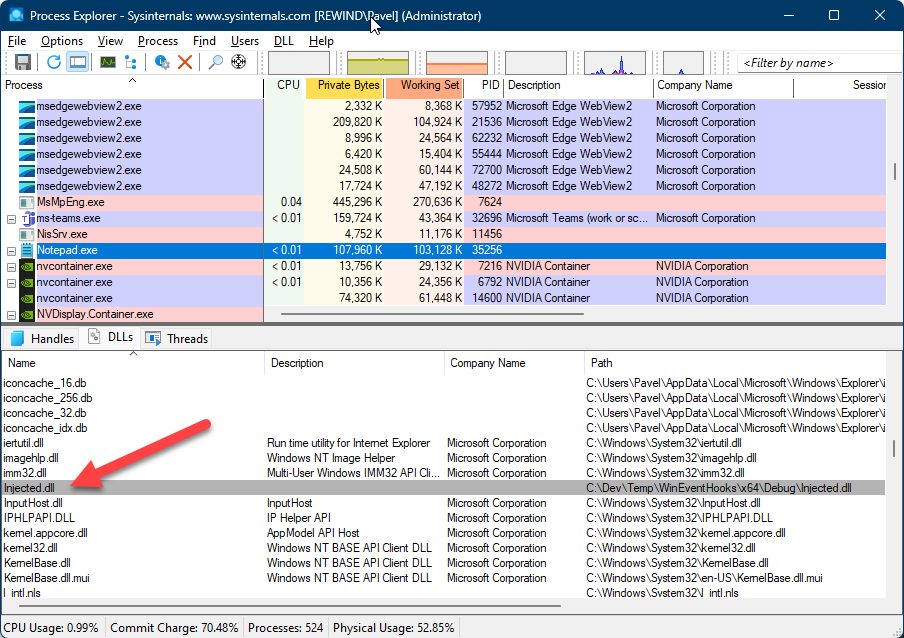Click the red Kill Process X icon
904x638 pixels.
(x=185, y=62)
